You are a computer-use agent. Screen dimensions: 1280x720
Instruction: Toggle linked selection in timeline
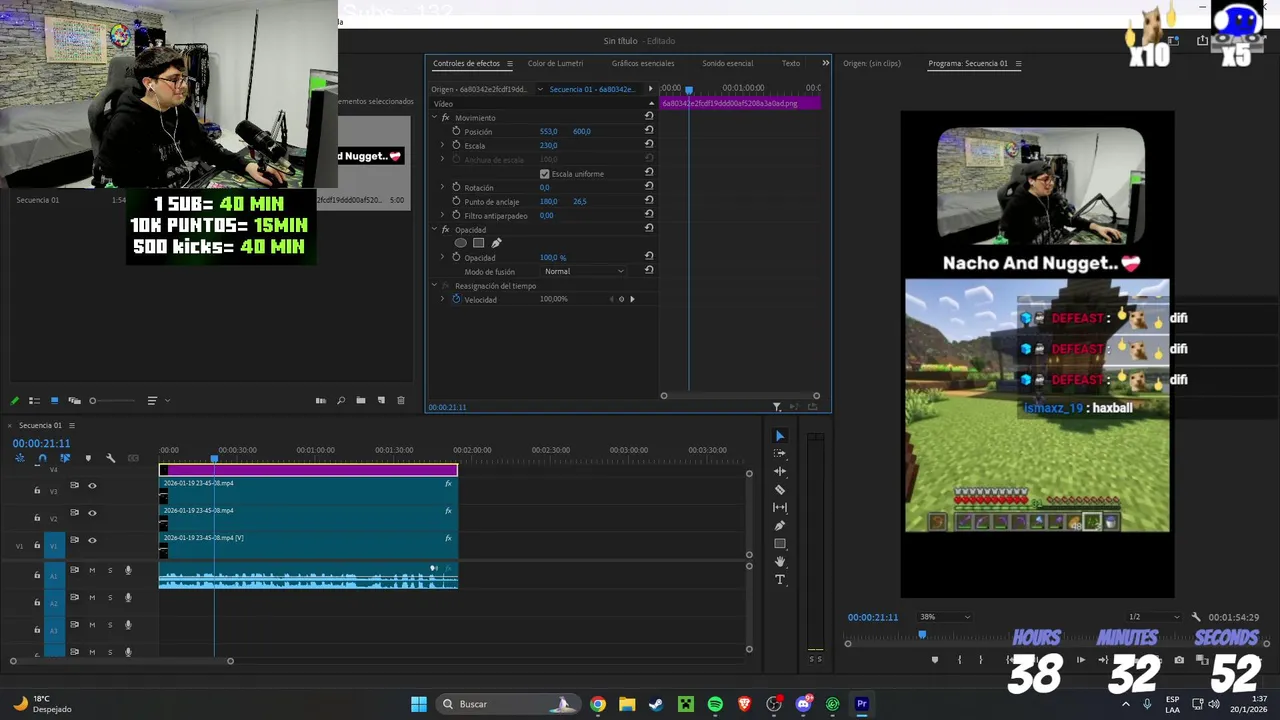click(65, 458)
